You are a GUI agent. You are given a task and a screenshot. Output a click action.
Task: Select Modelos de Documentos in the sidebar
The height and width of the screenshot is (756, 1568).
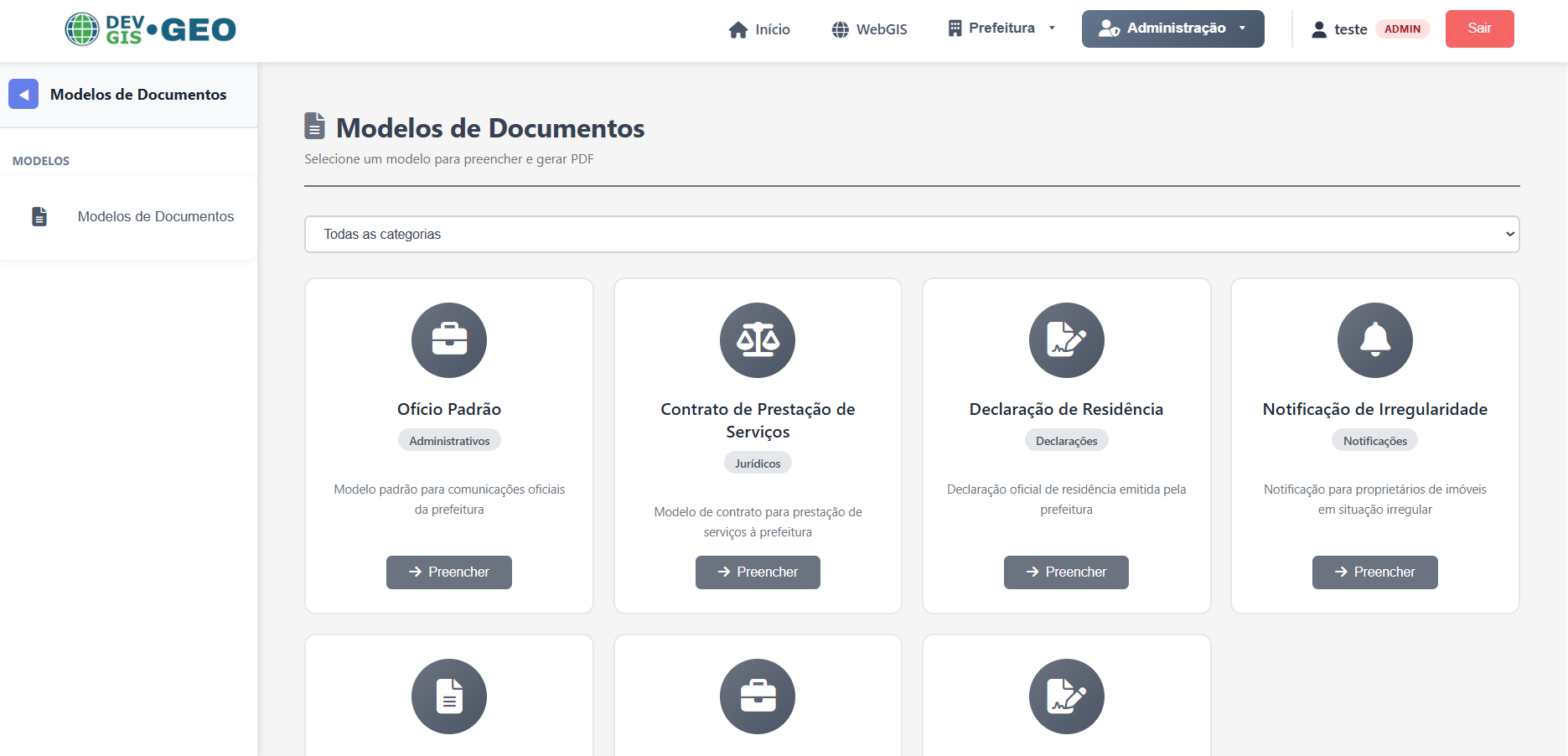click(156, 216)
